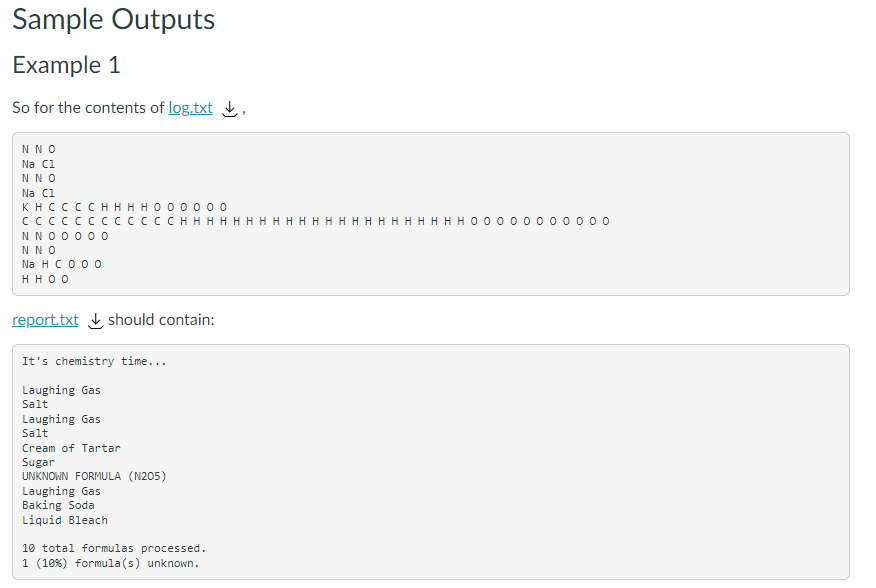Download log.txt using the download icon

pos(230,108)
